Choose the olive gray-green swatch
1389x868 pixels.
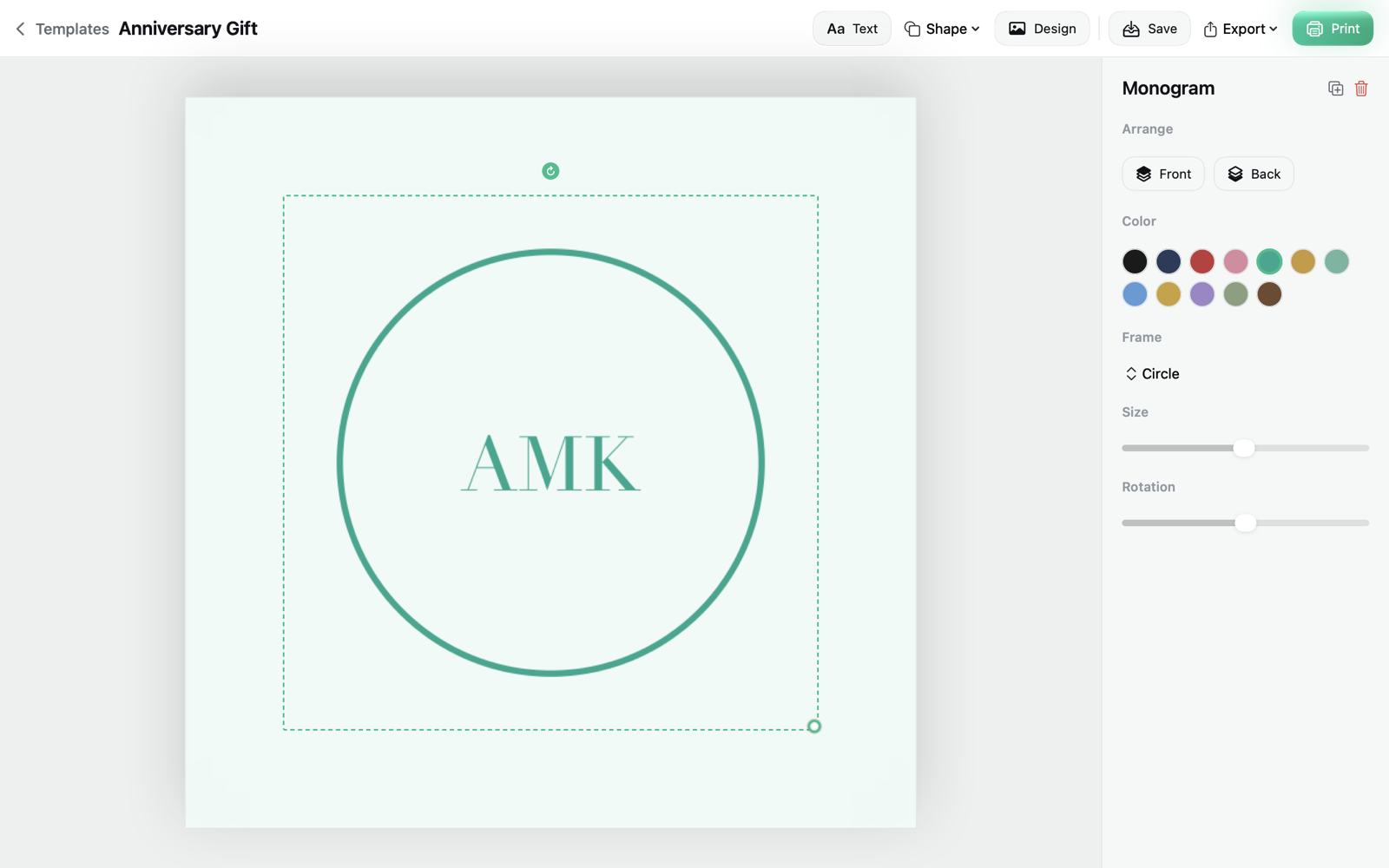[1235, 294]
